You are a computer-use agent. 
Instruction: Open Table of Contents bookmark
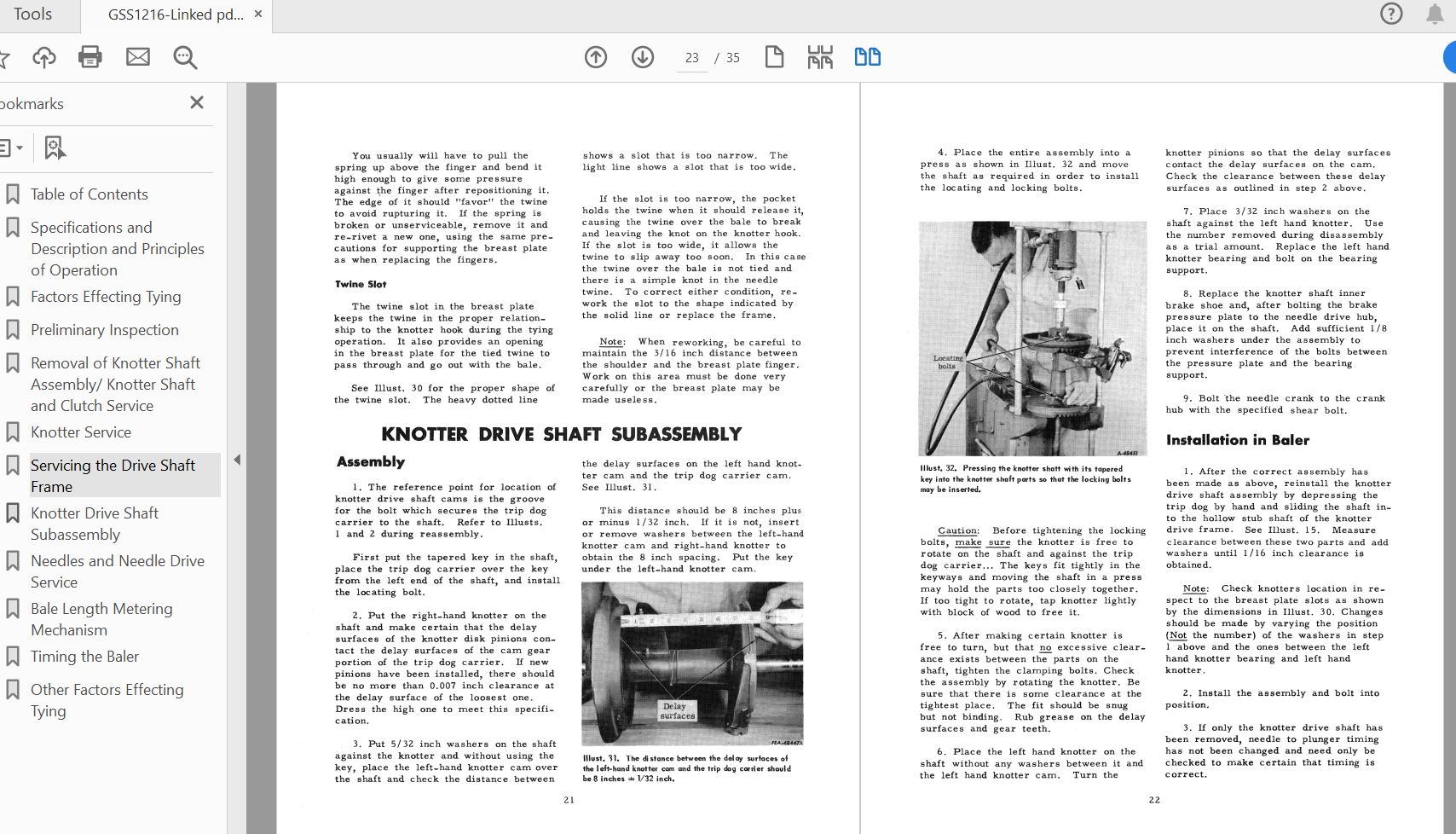click(x=89, y=194)
